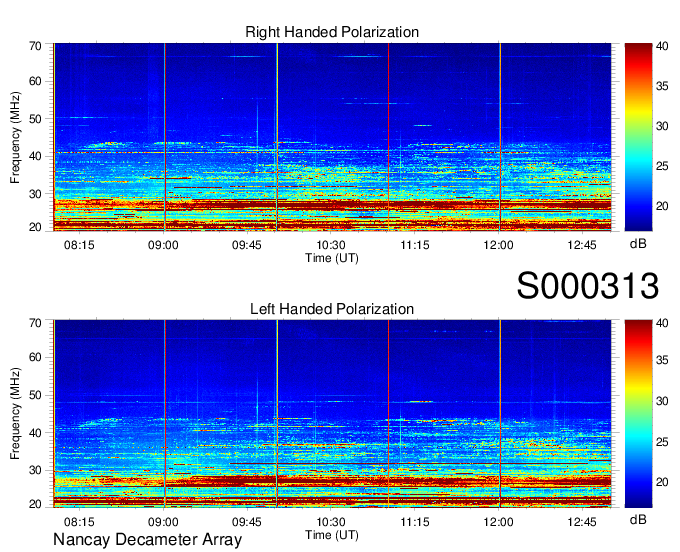This screenshot has width=680, height=552.
Task: Click the 09:00 tick of the Left Handed plot
Action: pos(163,522)
